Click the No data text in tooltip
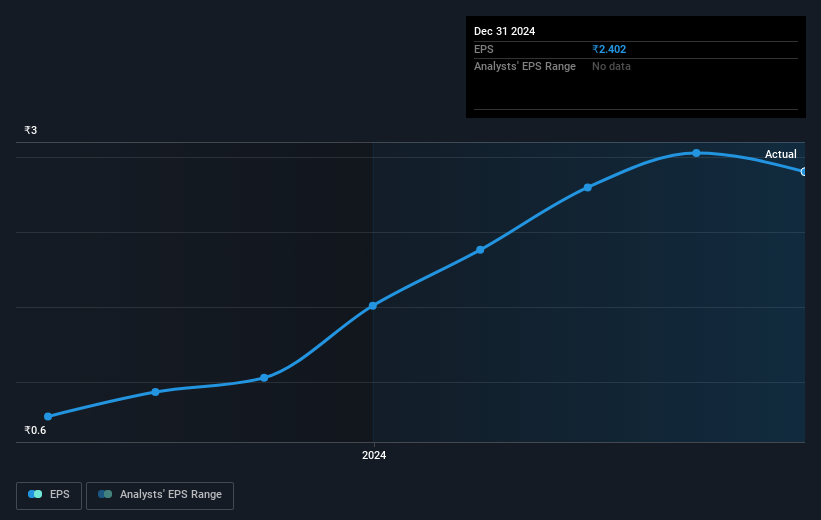The image size is (821, 520). click(x=611, y=67)
